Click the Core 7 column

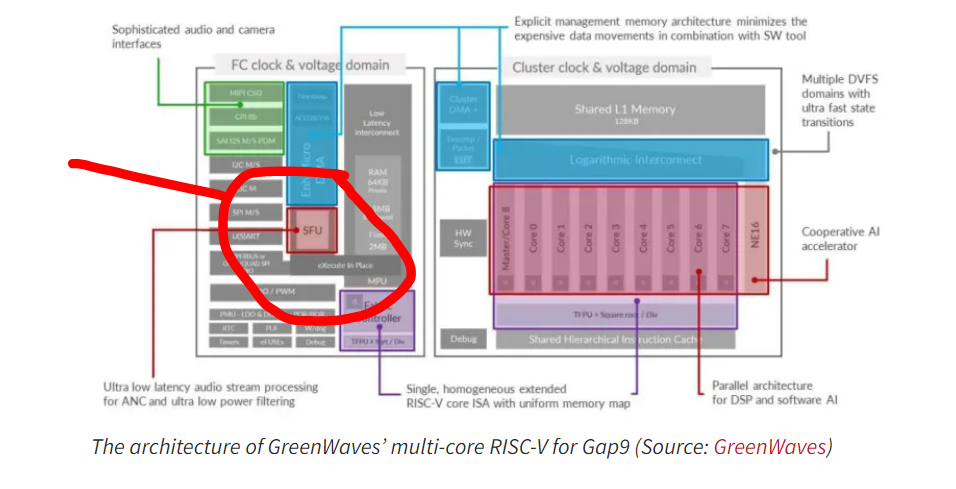pos(726,238)
